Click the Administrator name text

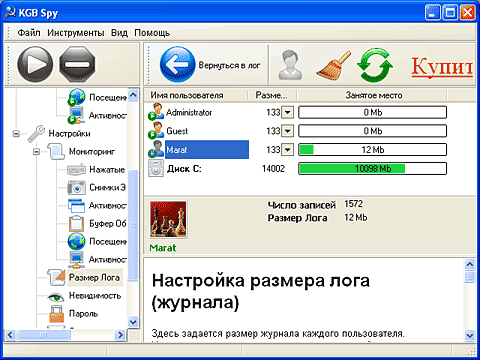pyautogui.click(x=189, y=113)
